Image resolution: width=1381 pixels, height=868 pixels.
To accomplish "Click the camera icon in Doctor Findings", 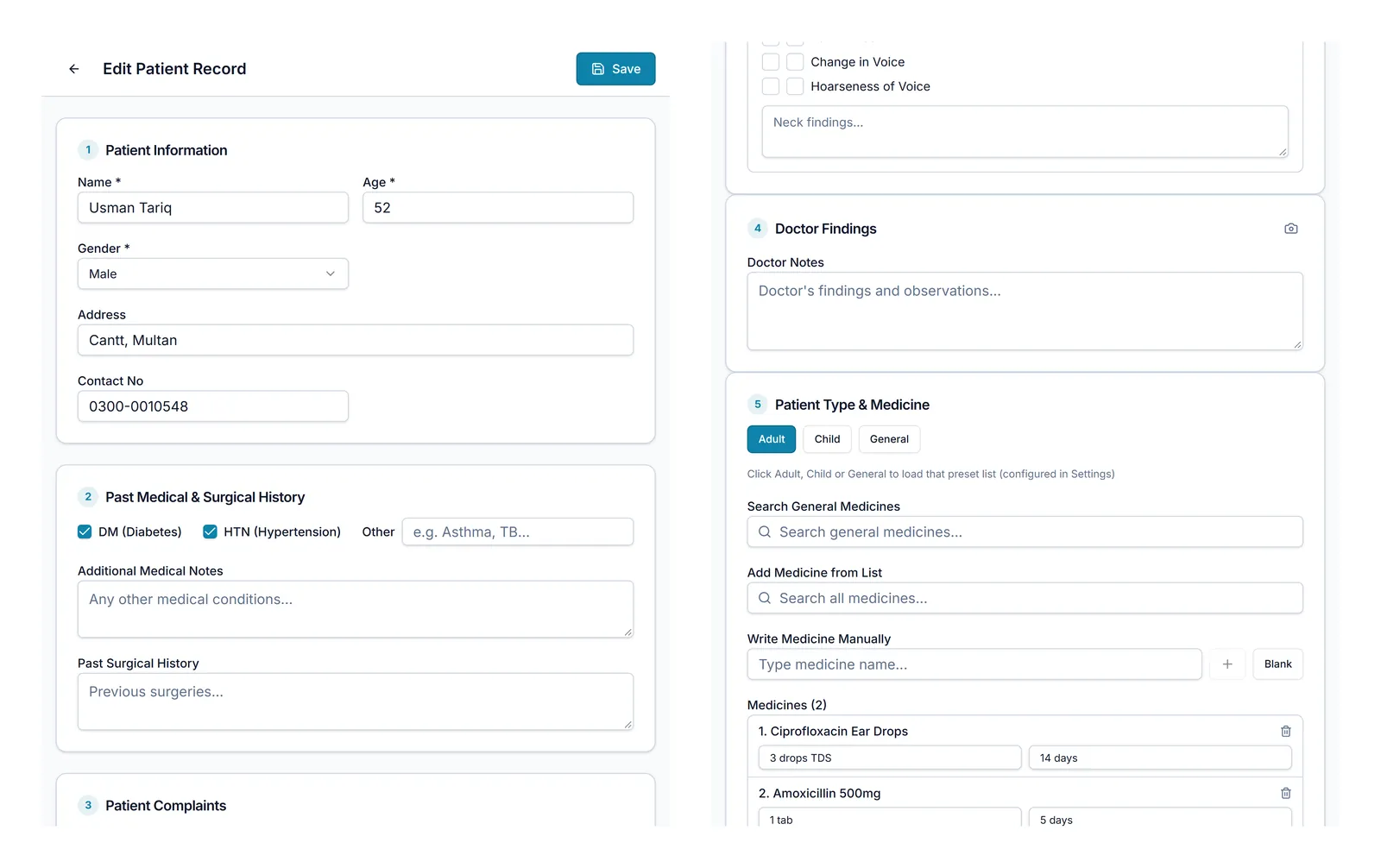I will [1290, 229].
